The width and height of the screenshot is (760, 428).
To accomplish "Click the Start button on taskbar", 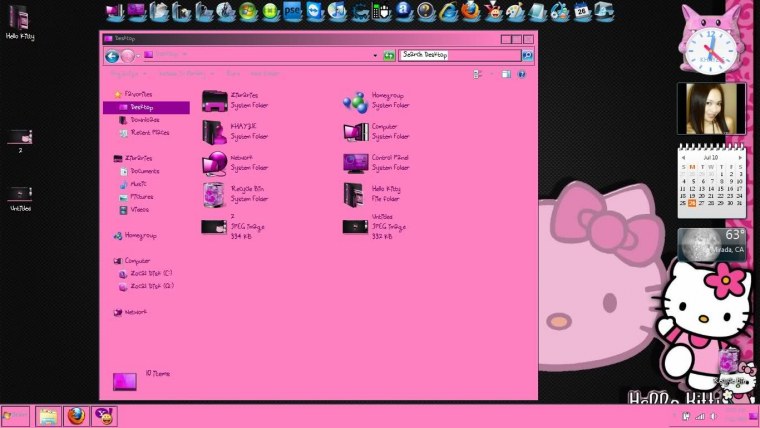I will (15, 416).
